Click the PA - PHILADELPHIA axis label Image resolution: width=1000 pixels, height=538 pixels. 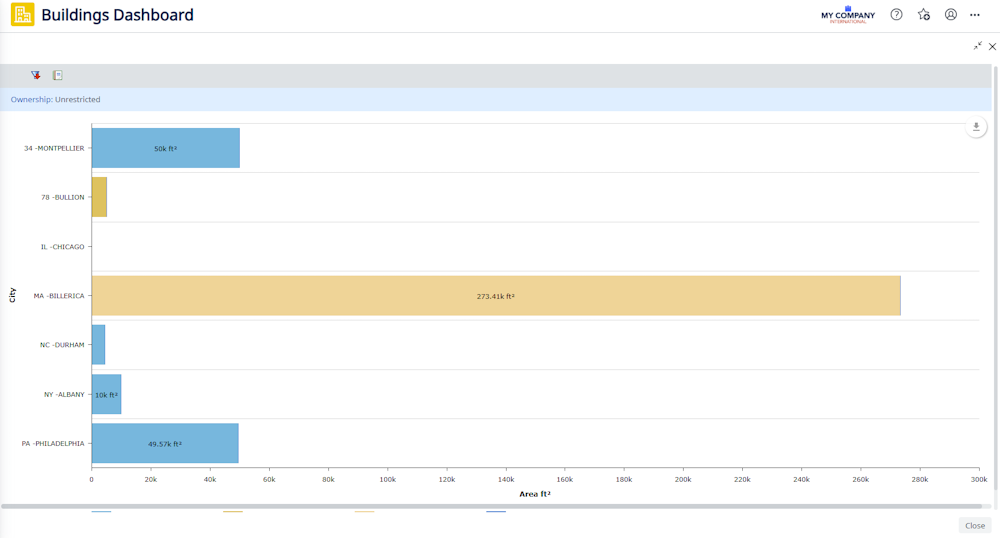[x=53, y=444]
